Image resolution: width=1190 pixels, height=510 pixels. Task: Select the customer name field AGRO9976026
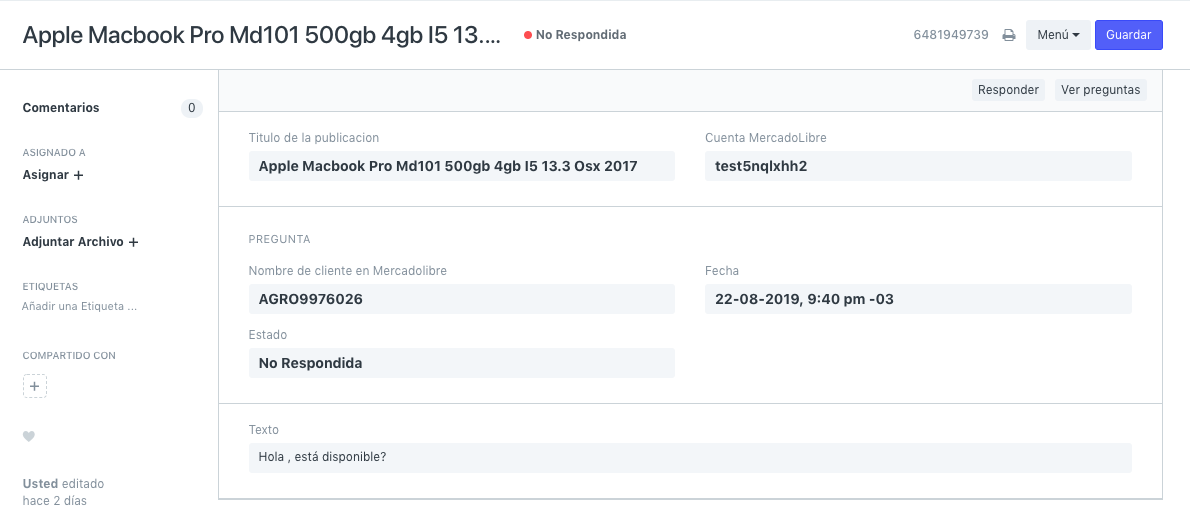tap(461, 299)
